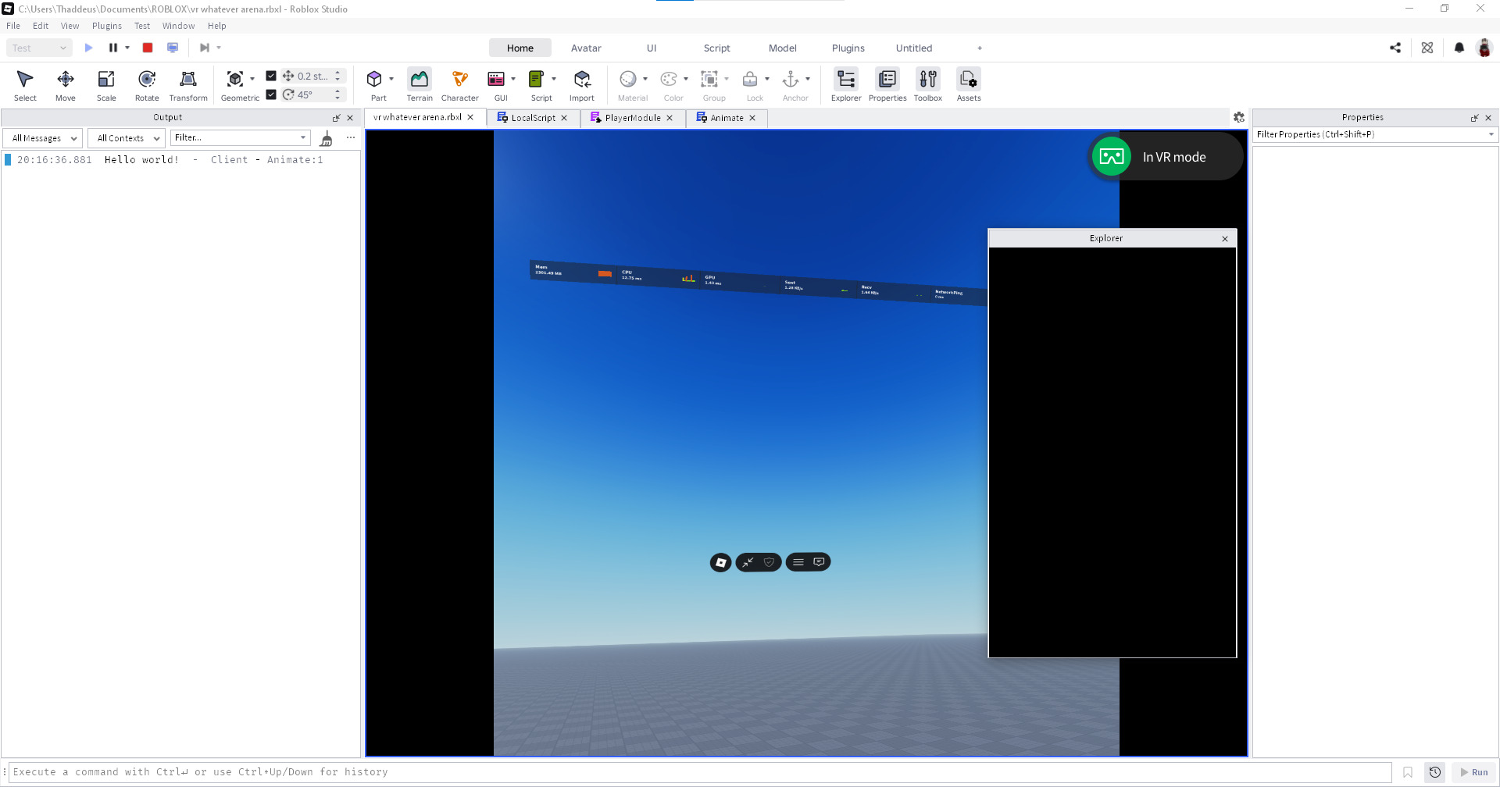
Task: Toggle the move snapping checkbox
Action: pos(271,76)
